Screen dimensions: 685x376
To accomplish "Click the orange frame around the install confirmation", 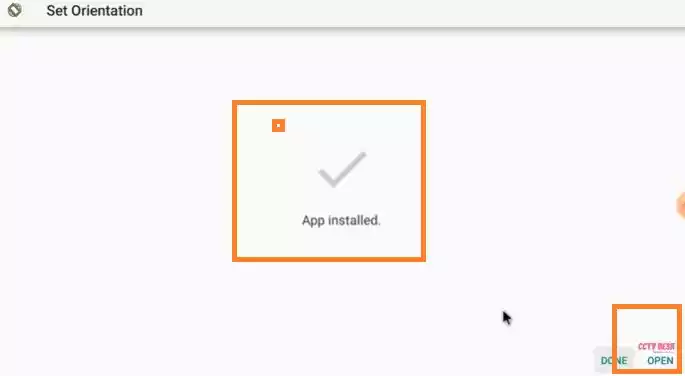I will coord(329,181).
